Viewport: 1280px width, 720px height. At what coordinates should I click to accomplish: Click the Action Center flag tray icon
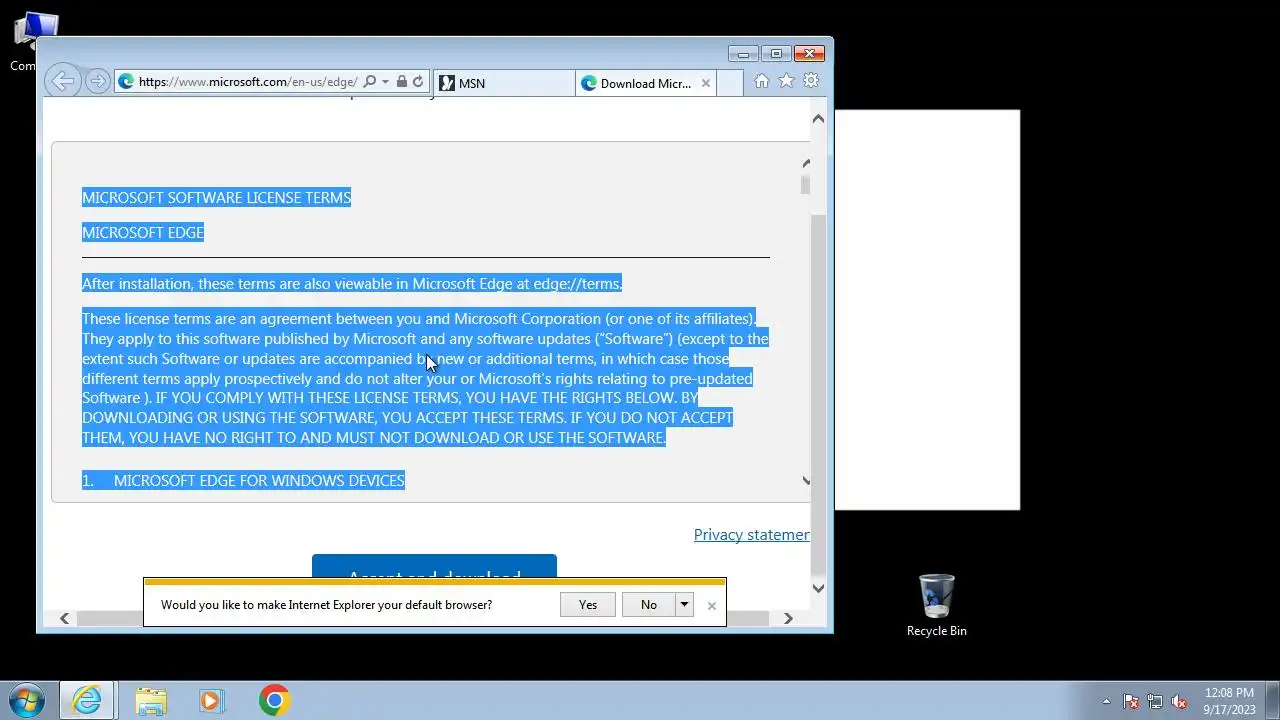(1131, 701)
